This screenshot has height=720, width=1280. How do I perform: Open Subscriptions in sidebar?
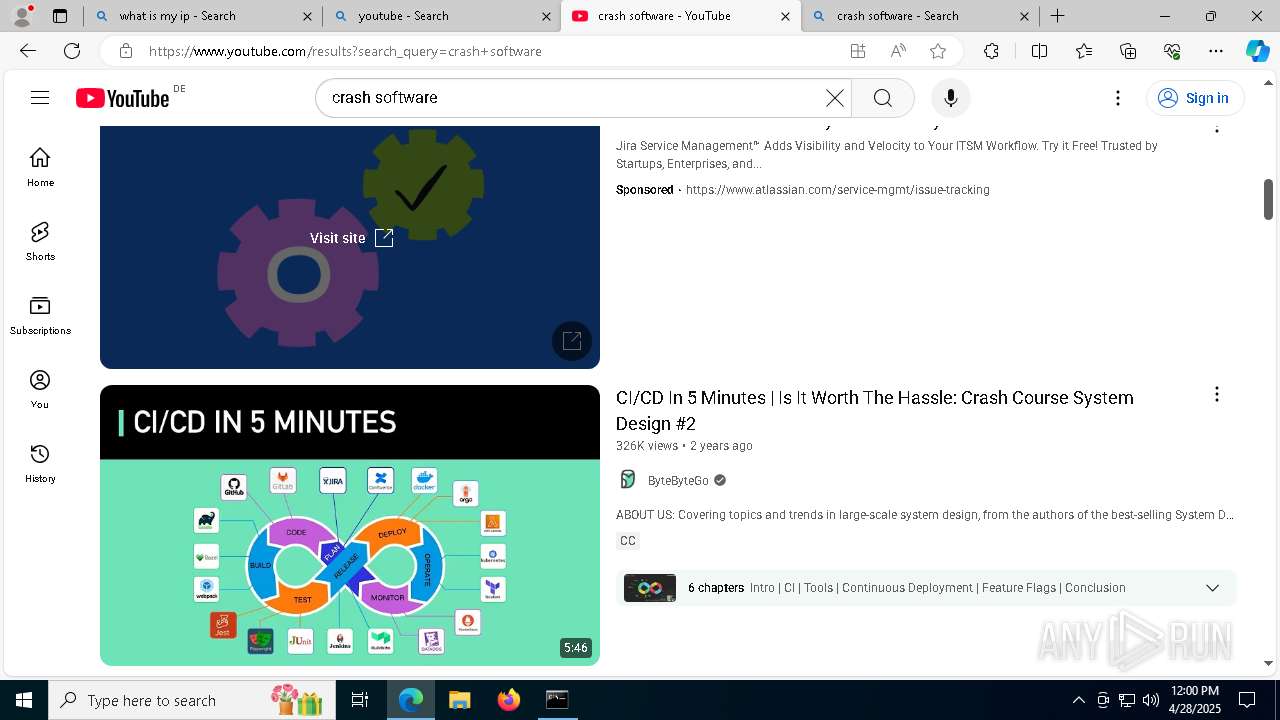(x=40, y=316)
